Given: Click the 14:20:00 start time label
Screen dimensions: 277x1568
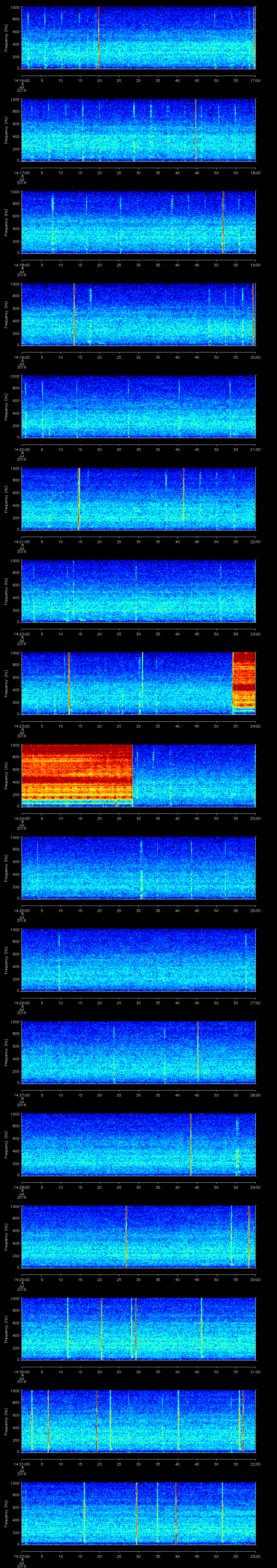Looking at the screenshot, I should coord(22,449).
